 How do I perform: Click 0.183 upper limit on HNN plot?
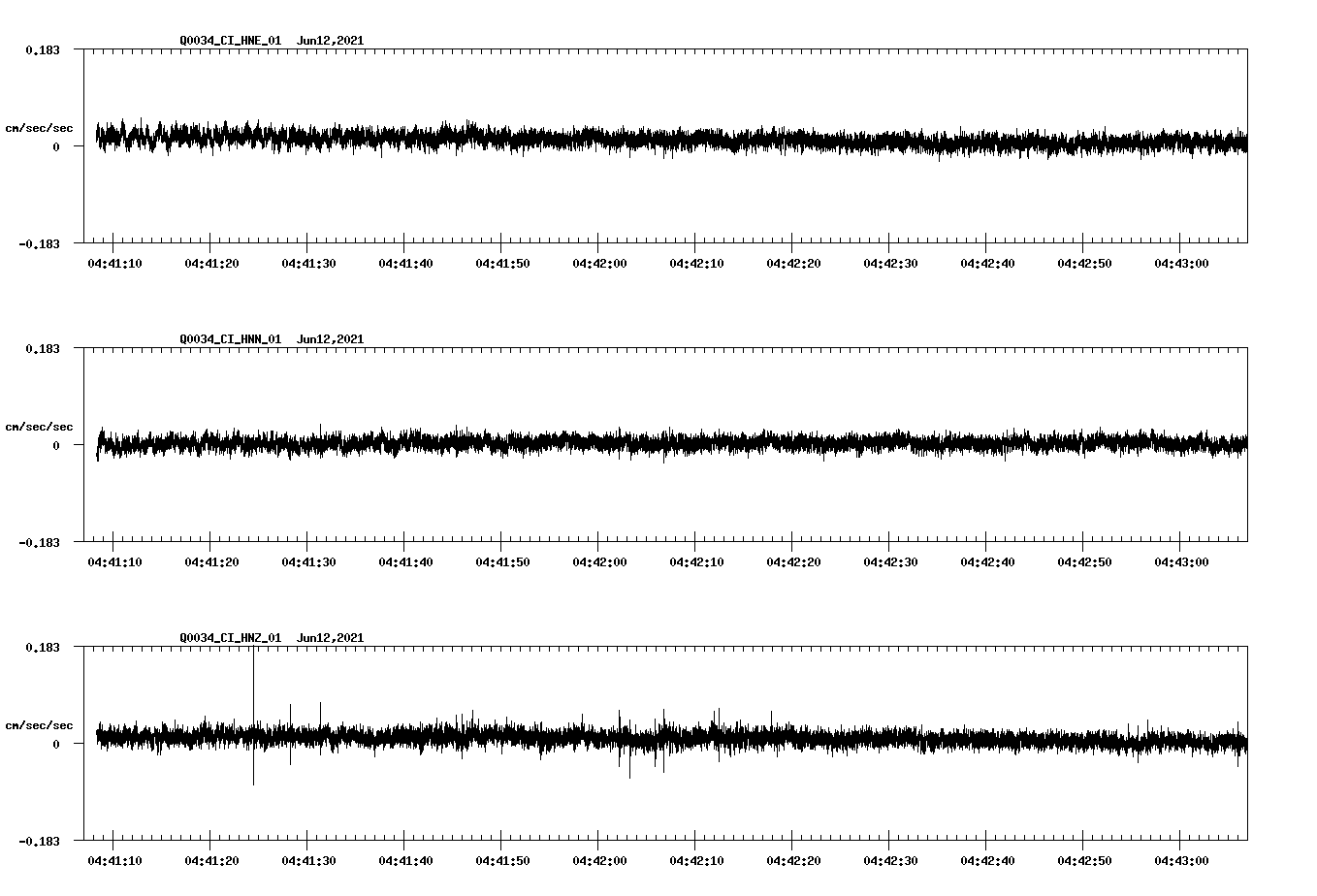(42, 348)
